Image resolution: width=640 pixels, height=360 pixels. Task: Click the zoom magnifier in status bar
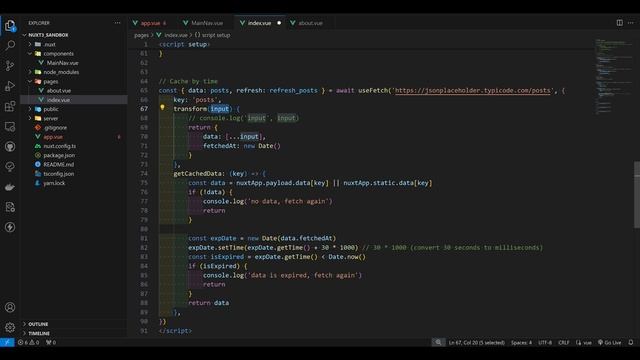pyautogui.click(x=438, y=342)
